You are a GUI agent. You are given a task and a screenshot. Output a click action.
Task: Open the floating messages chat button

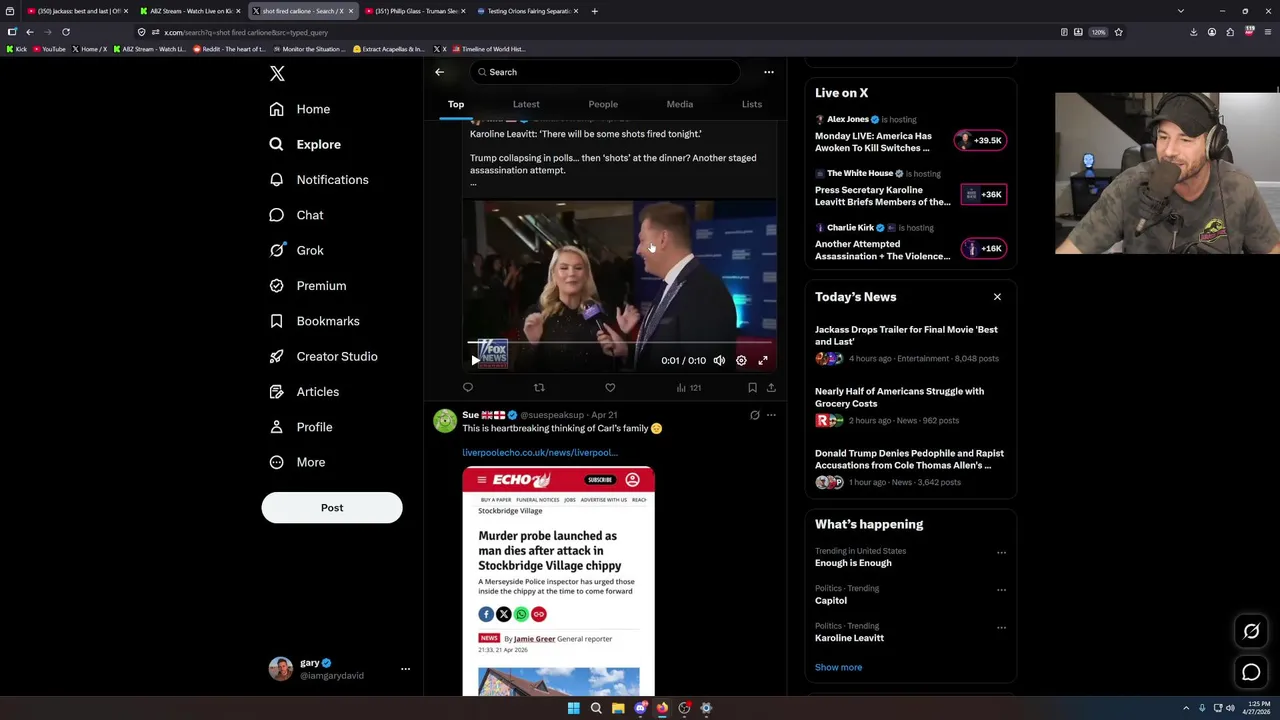[1251, 673]
